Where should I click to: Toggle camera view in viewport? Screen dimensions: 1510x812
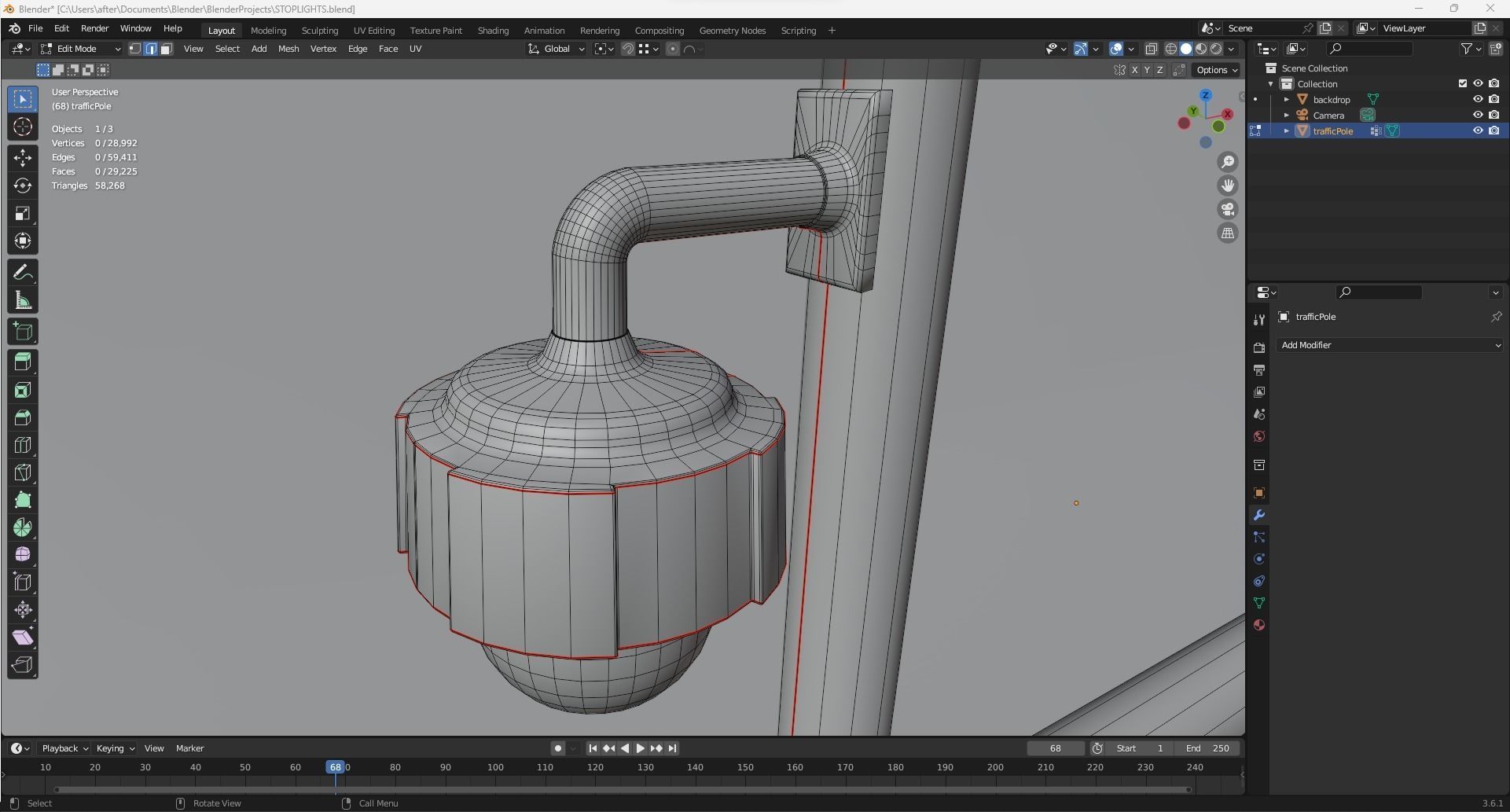(x=1227, y=209)
